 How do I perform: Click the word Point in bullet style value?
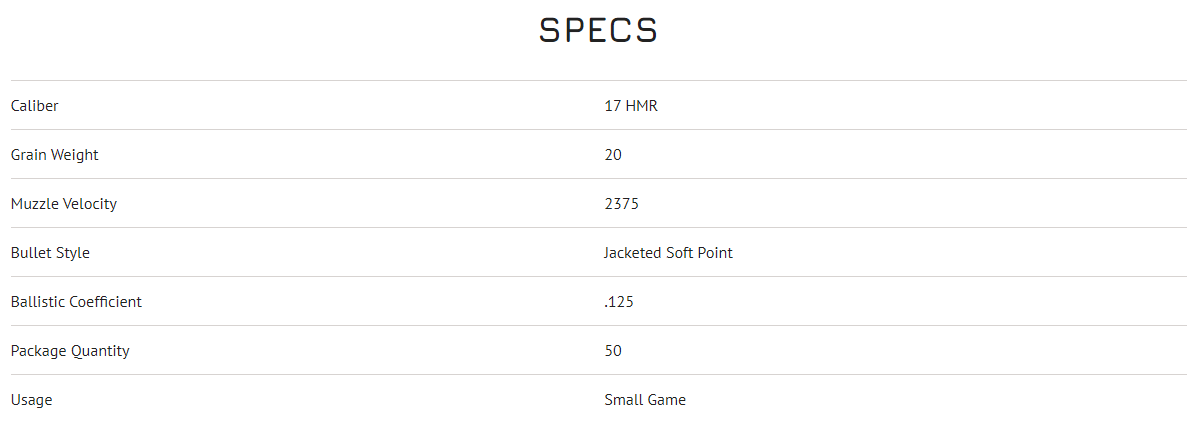pyautogui.click(x=715, y=252)
